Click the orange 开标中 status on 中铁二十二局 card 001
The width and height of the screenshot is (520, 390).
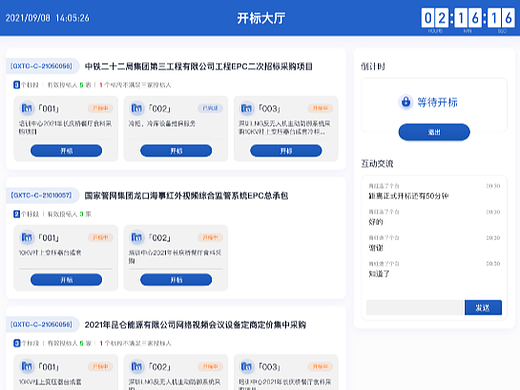(x=100, y=108)
